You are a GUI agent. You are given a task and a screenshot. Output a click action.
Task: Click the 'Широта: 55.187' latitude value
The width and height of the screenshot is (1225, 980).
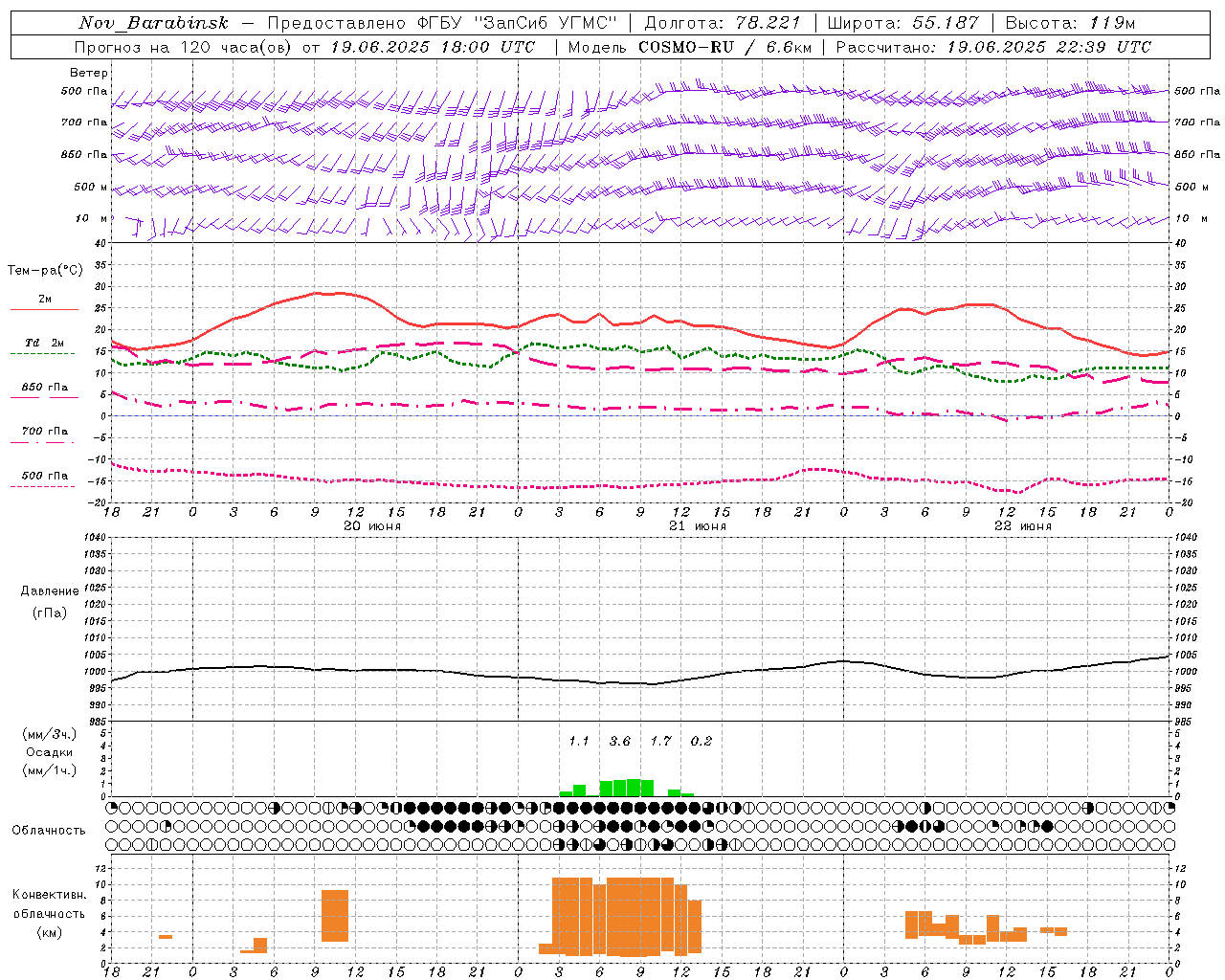pos(902,23)
